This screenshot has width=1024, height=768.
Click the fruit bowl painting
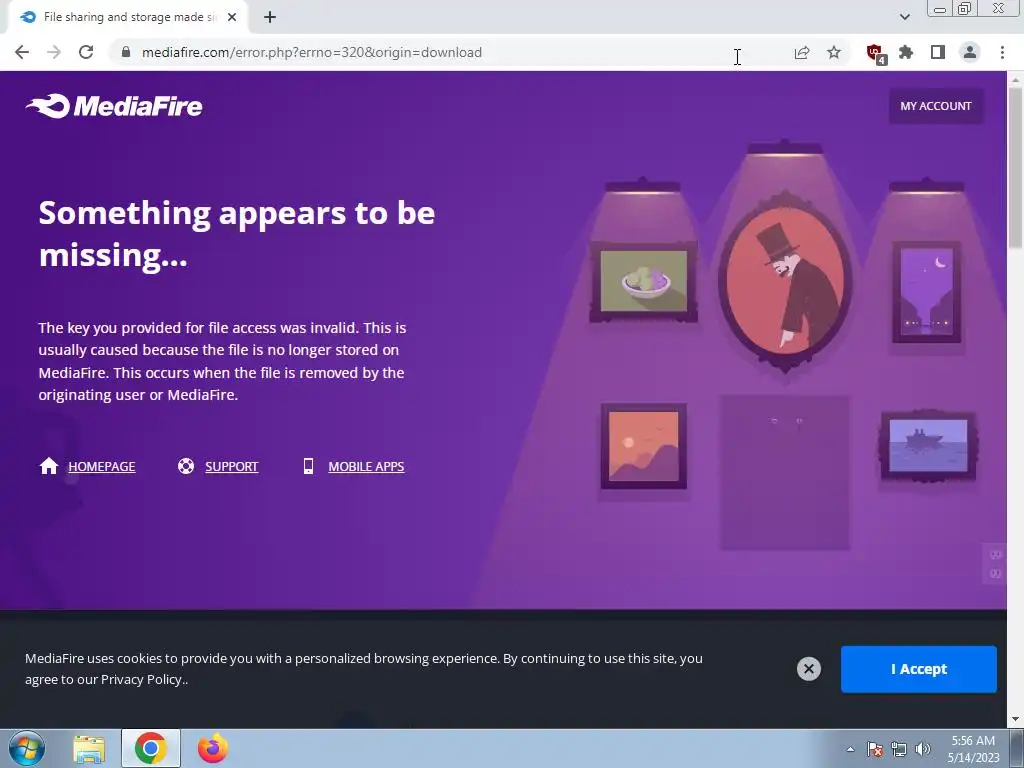643,281
